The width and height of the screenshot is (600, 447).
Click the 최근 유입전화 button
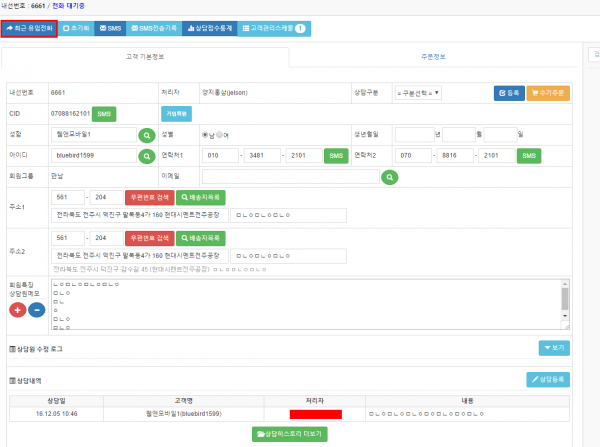29,29
